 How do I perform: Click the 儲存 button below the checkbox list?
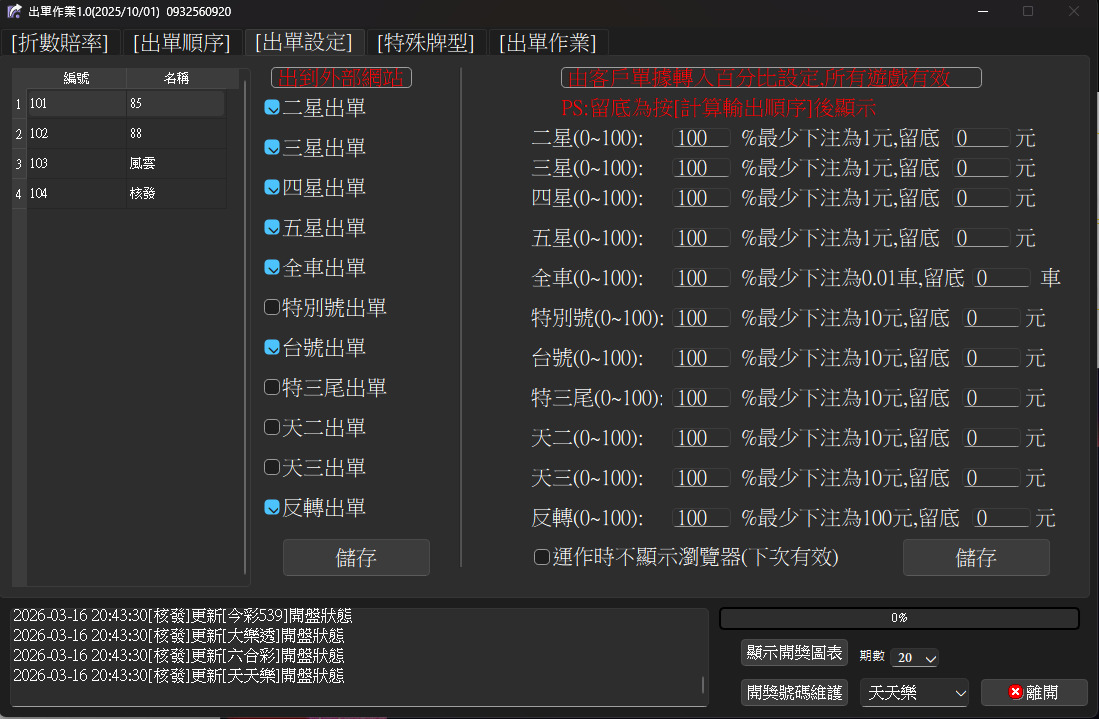pos(356,557)
